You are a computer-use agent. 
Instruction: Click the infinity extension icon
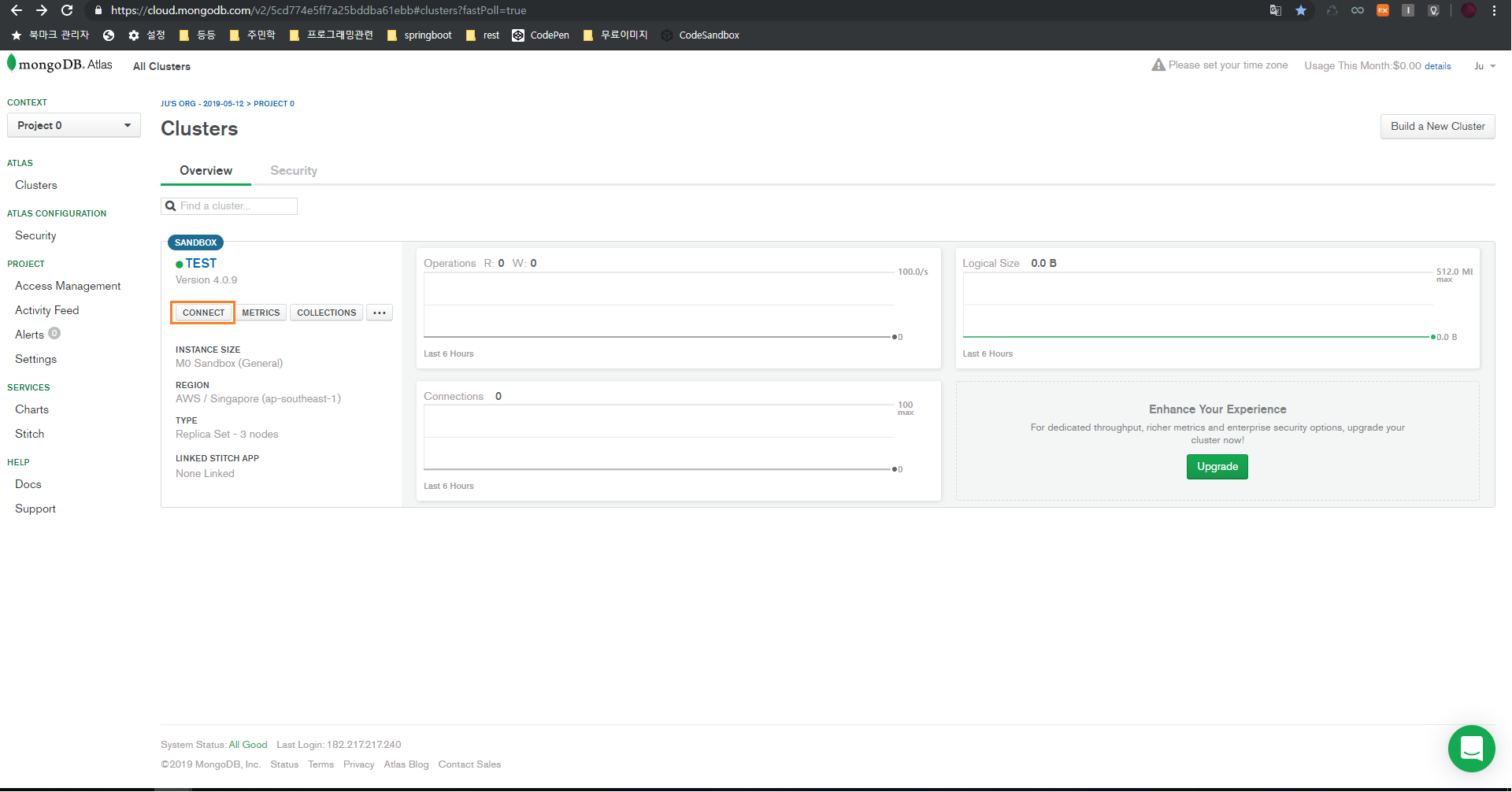click(x=1358, y=10)
